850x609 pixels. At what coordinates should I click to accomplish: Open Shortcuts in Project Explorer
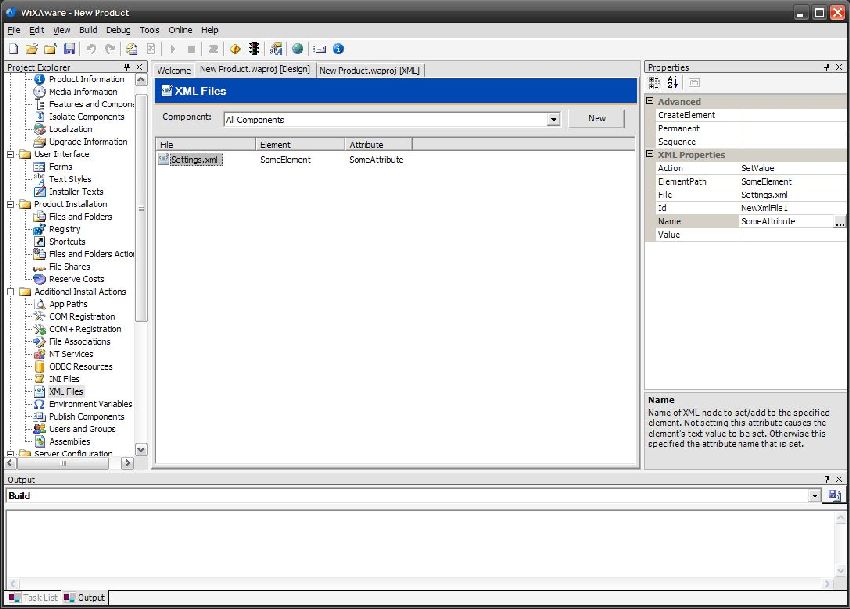tap(67, 241)
